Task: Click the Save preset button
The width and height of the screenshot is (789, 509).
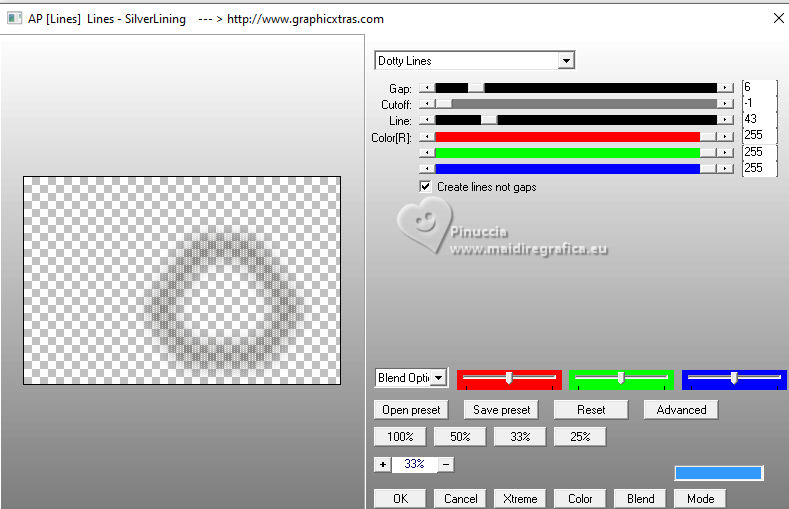Action: pyautogui.click(x=501, y=410)
